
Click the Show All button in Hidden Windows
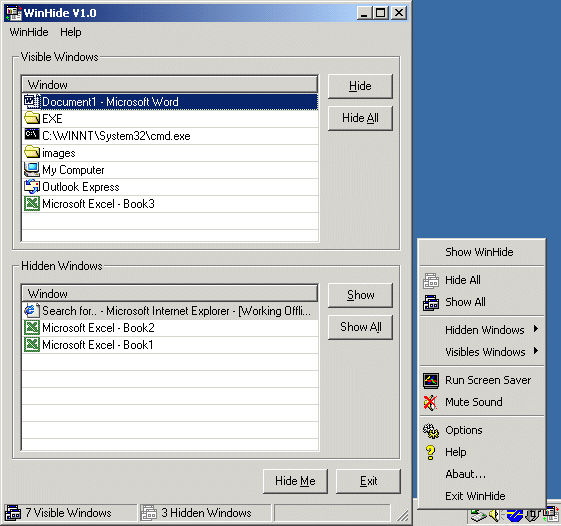[x=360, y=327]
